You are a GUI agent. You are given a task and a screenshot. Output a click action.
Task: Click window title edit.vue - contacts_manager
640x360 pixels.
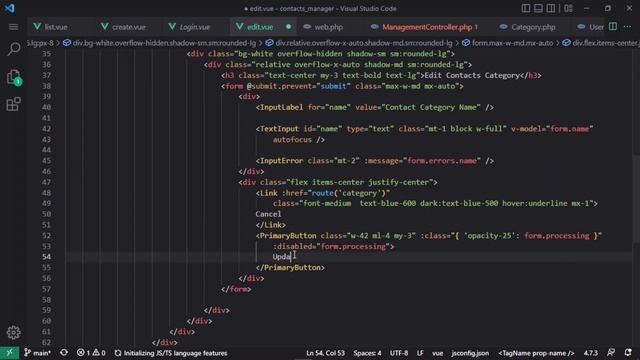coord(320,8)
